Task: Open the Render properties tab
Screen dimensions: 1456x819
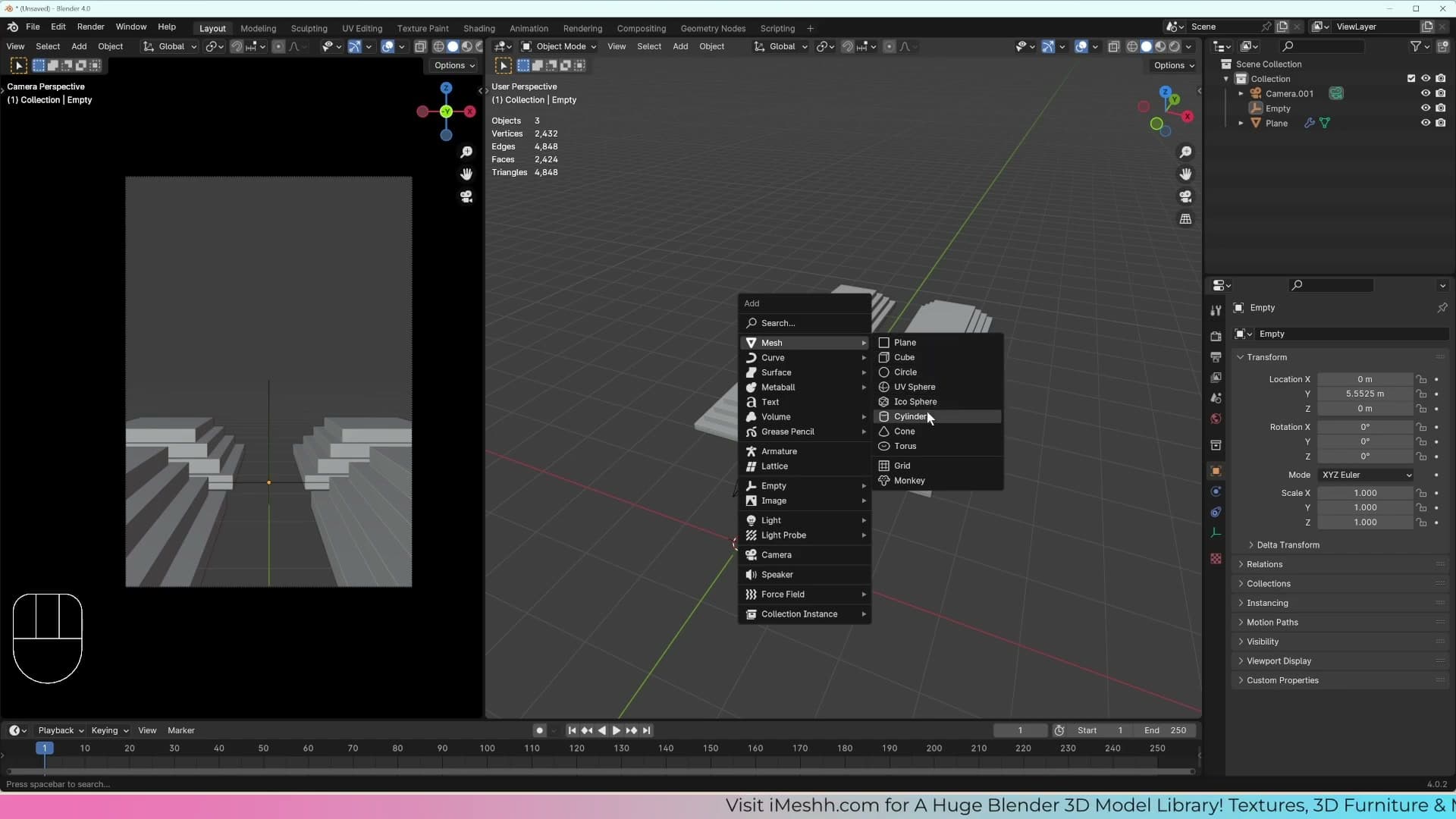Action: [x=1216, y=336]
